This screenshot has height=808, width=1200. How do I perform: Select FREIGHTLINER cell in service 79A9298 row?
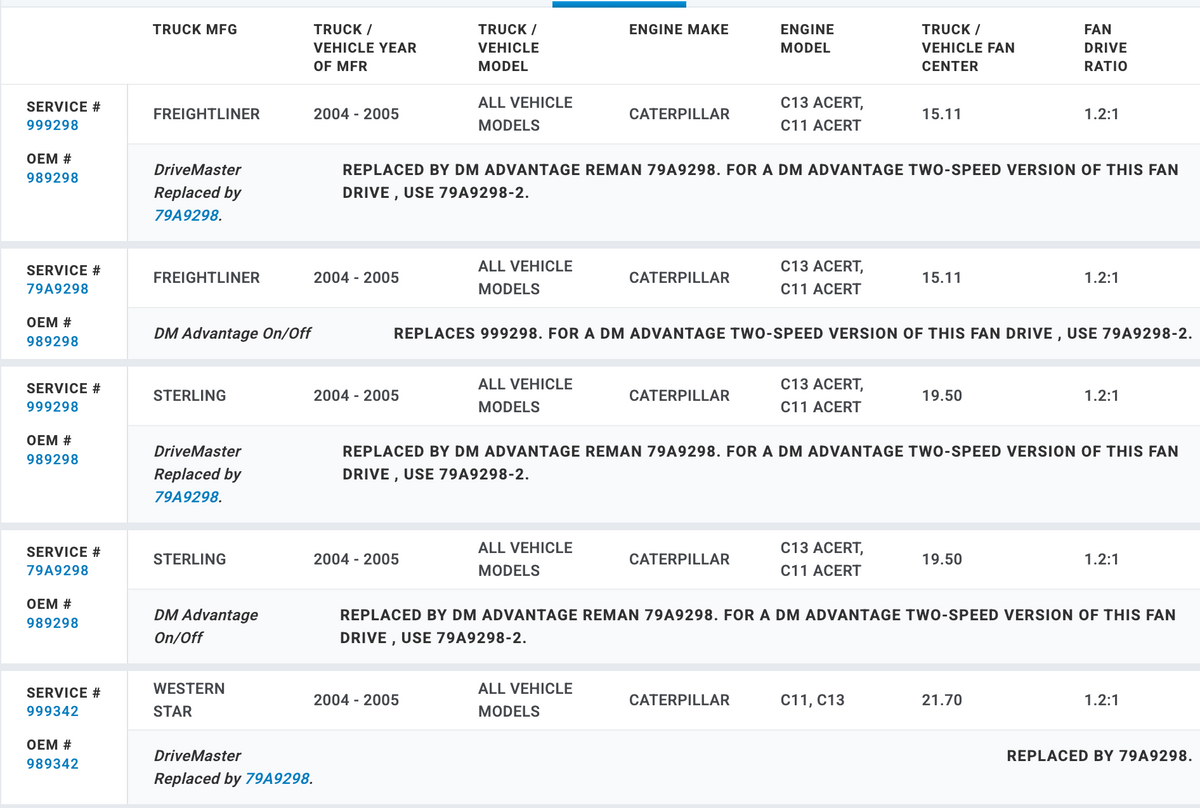(x=206, y=278)
